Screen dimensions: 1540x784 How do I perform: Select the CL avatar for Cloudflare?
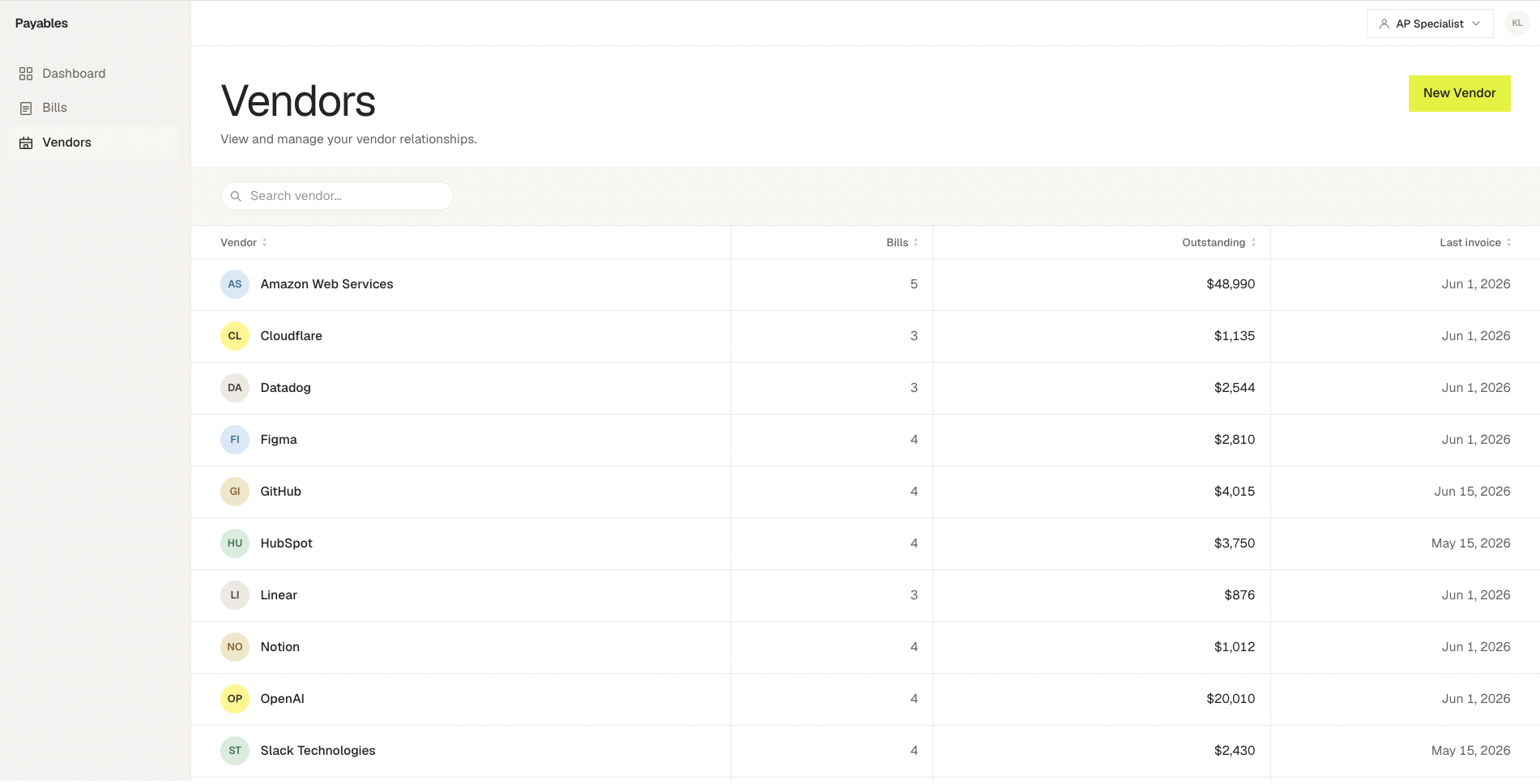[235, 336]
